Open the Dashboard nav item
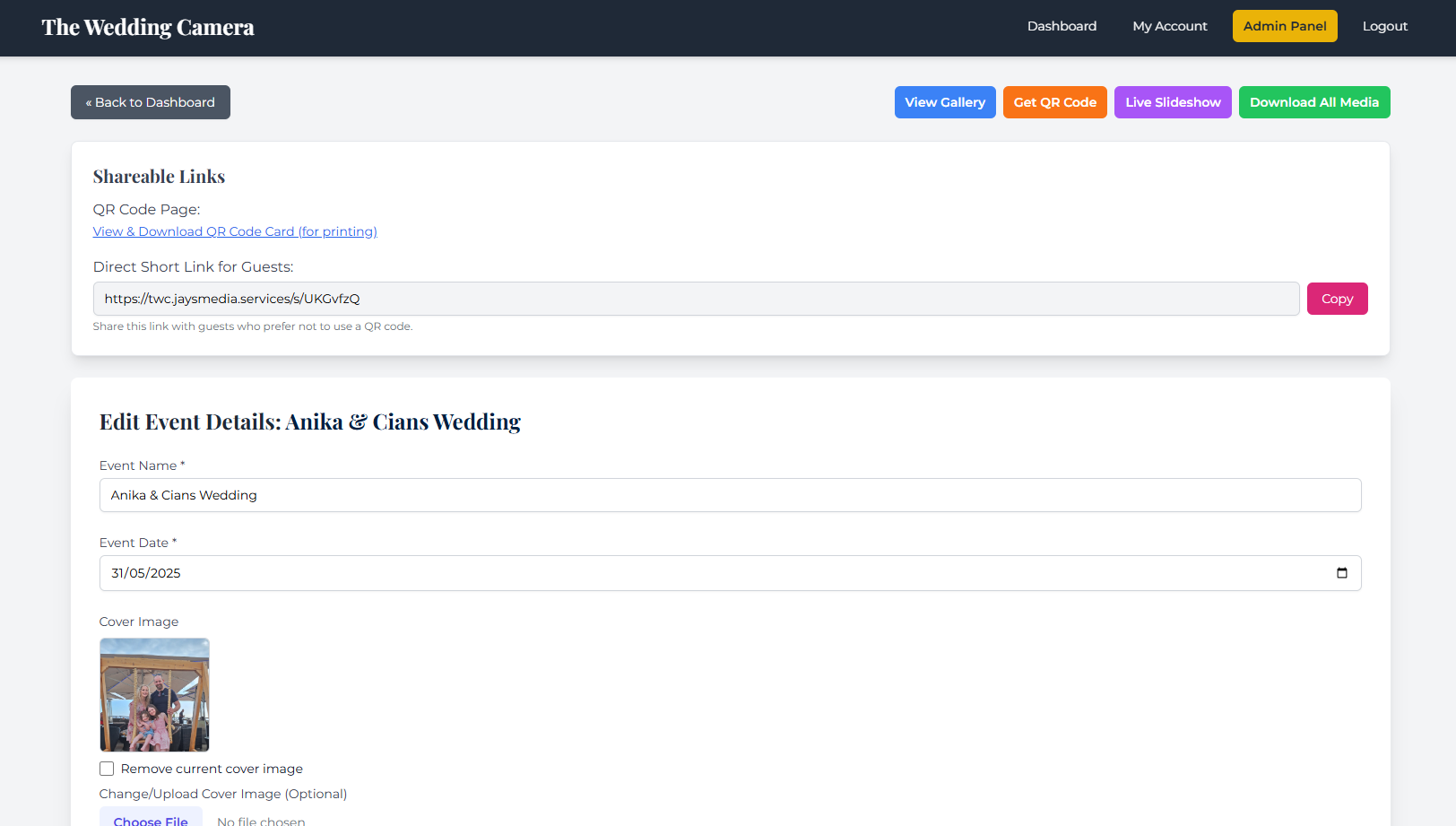The width and height of the screenshot is (1456, 826). pos(1062,26)
